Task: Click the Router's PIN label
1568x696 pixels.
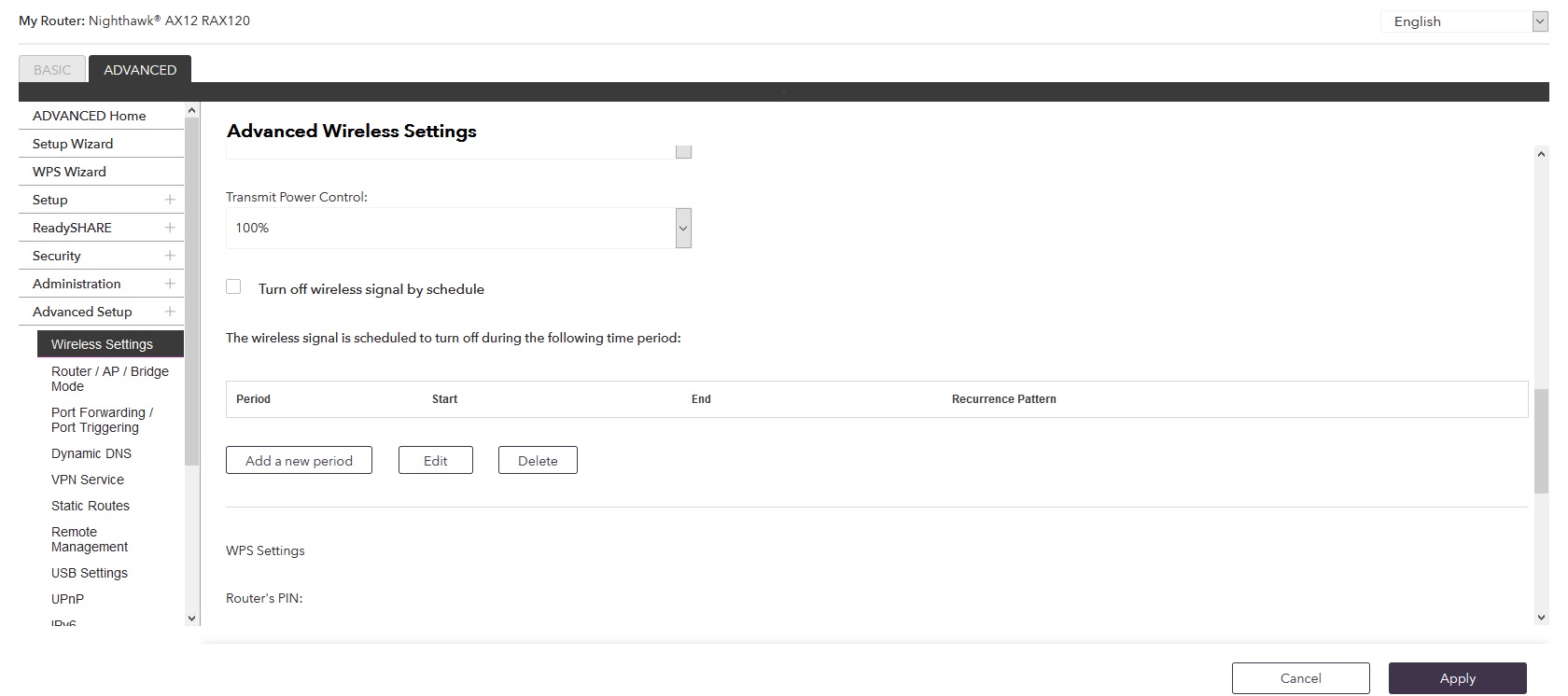Action: pos(264,598)
